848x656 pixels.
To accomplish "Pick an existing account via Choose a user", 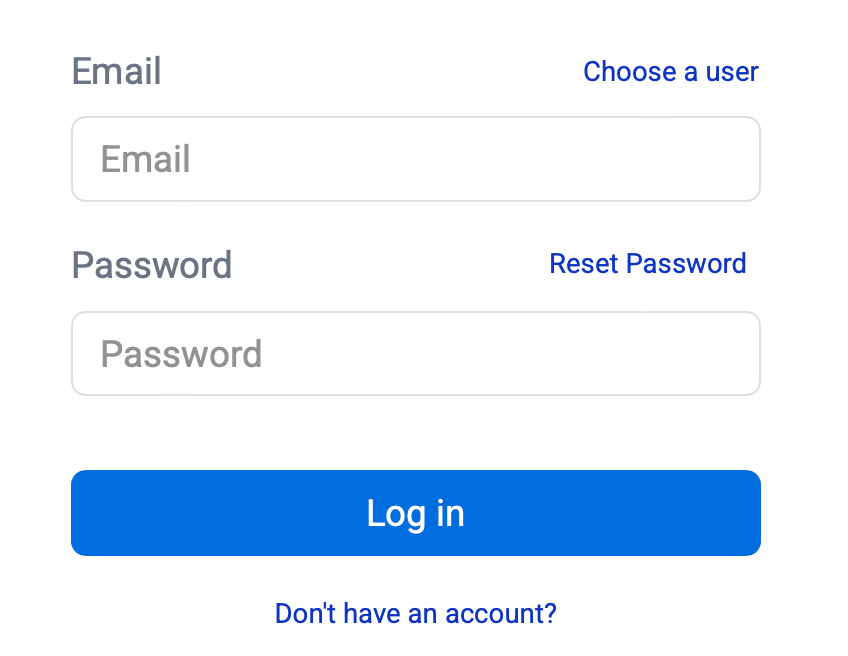I will click(670, 72).
